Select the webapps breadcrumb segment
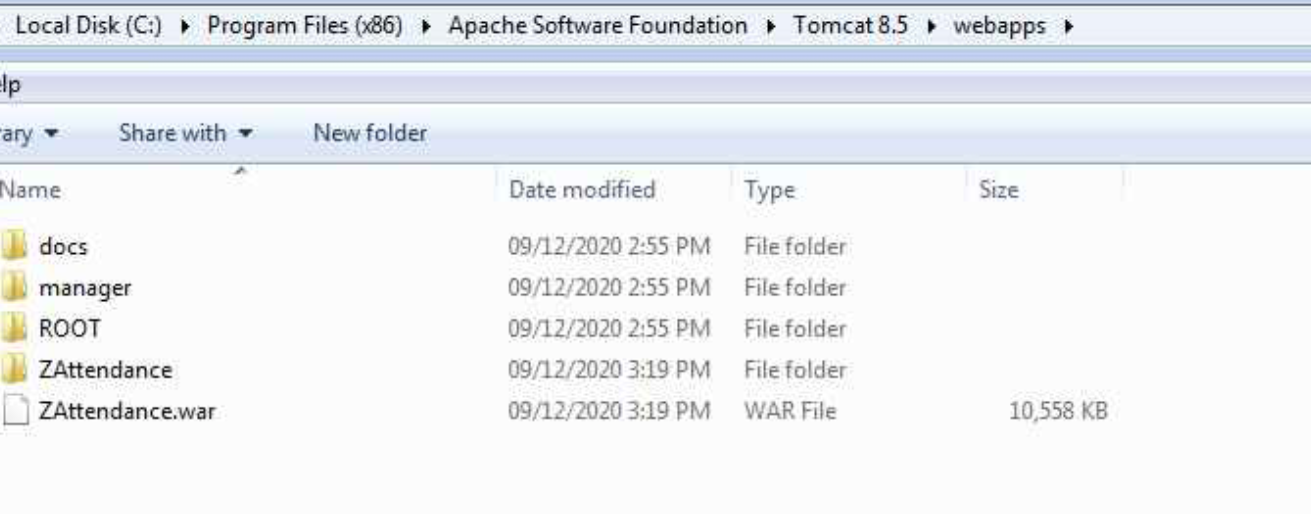The image size is (1311, 514). coord(999,27)
